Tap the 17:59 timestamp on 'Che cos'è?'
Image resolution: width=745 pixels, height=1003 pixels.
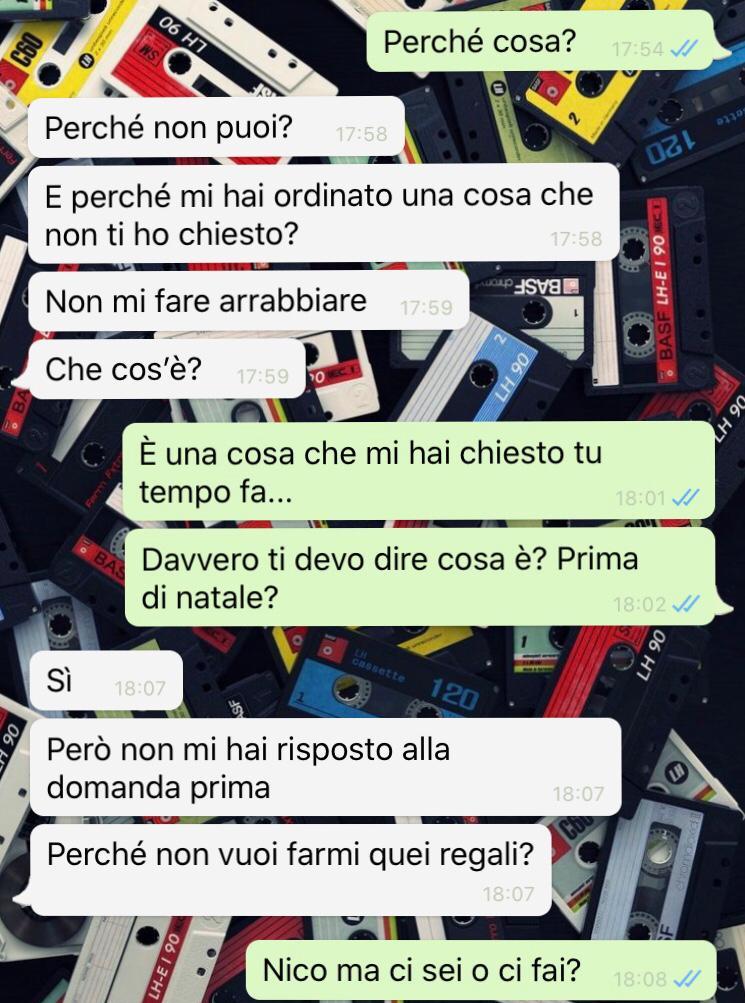point(263,376)
